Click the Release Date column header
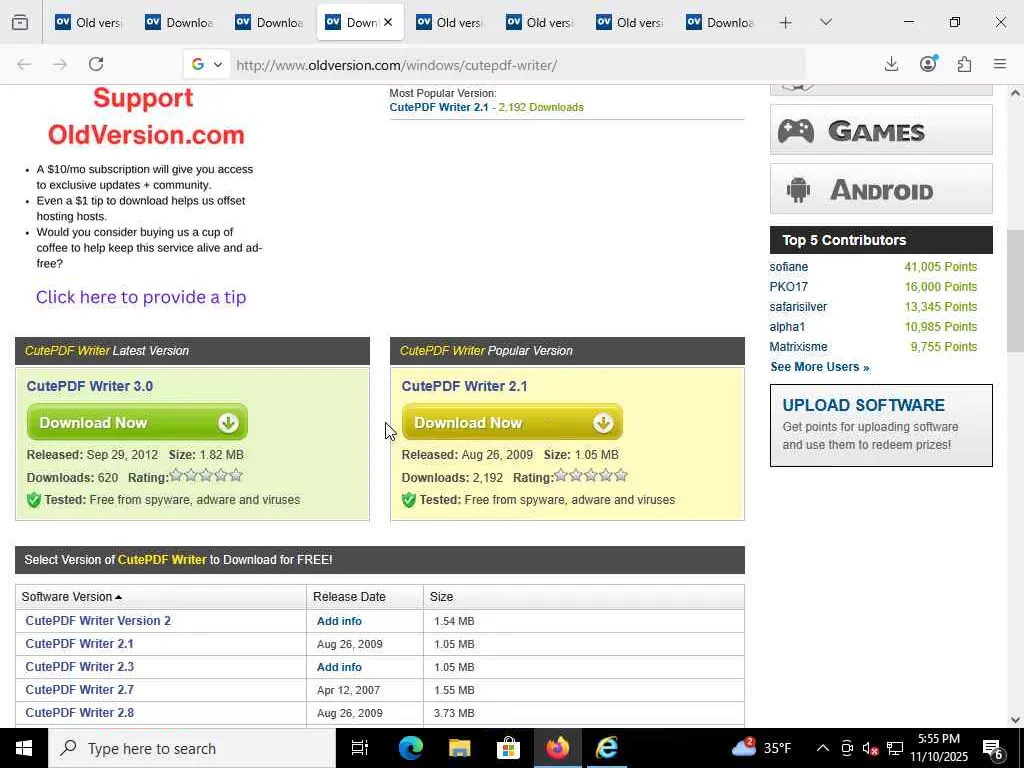 (x=349, y=597)
